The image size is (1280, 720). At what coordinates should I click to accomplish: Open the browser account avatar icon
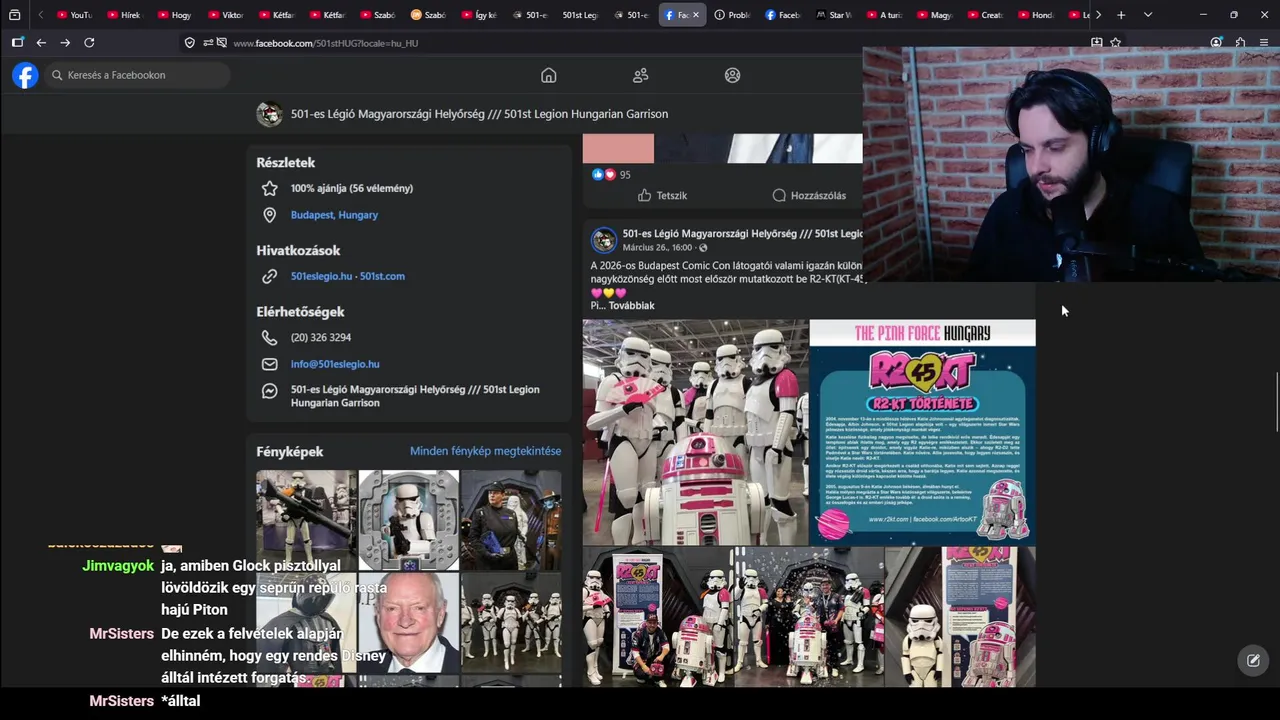click(x=1216, y=43)
